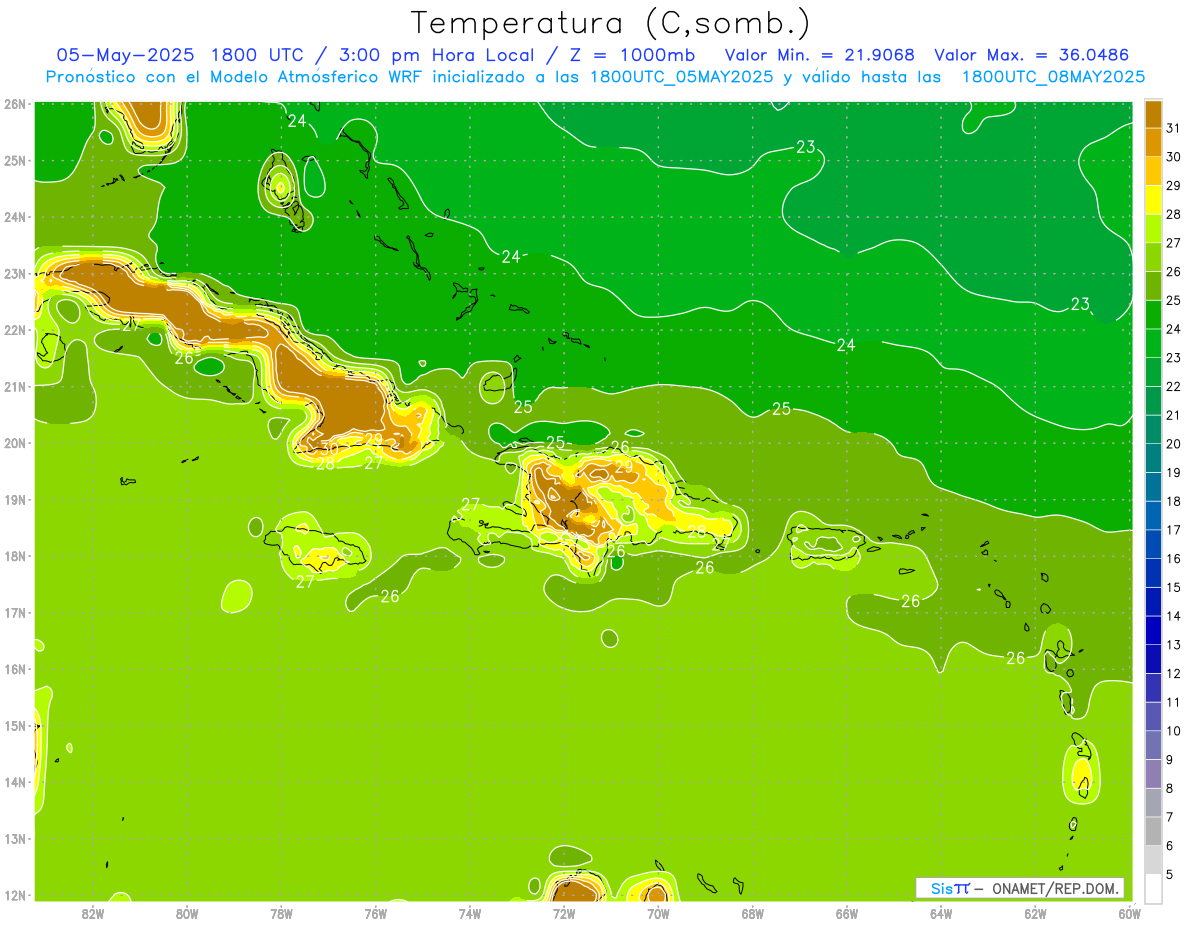Click the colorbar band between 25 and 26
Viewport: 1200px width, 927px height.
tap(1153, 286)
